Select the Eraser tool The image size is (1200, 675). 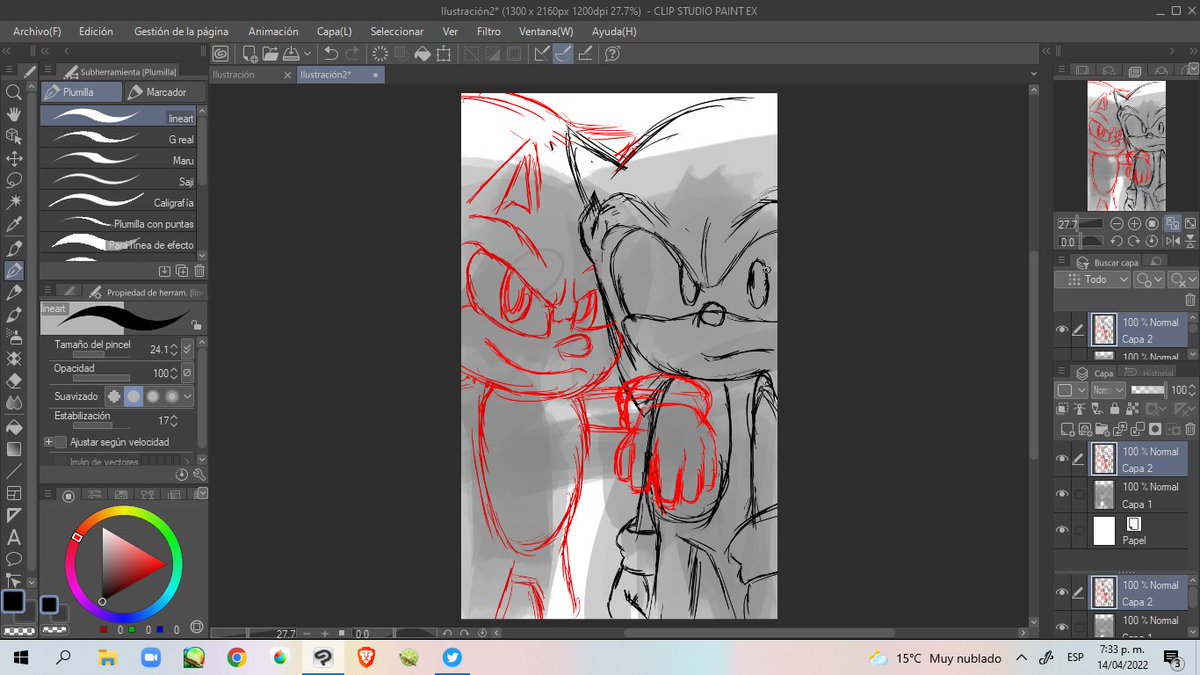coord(14,381)
